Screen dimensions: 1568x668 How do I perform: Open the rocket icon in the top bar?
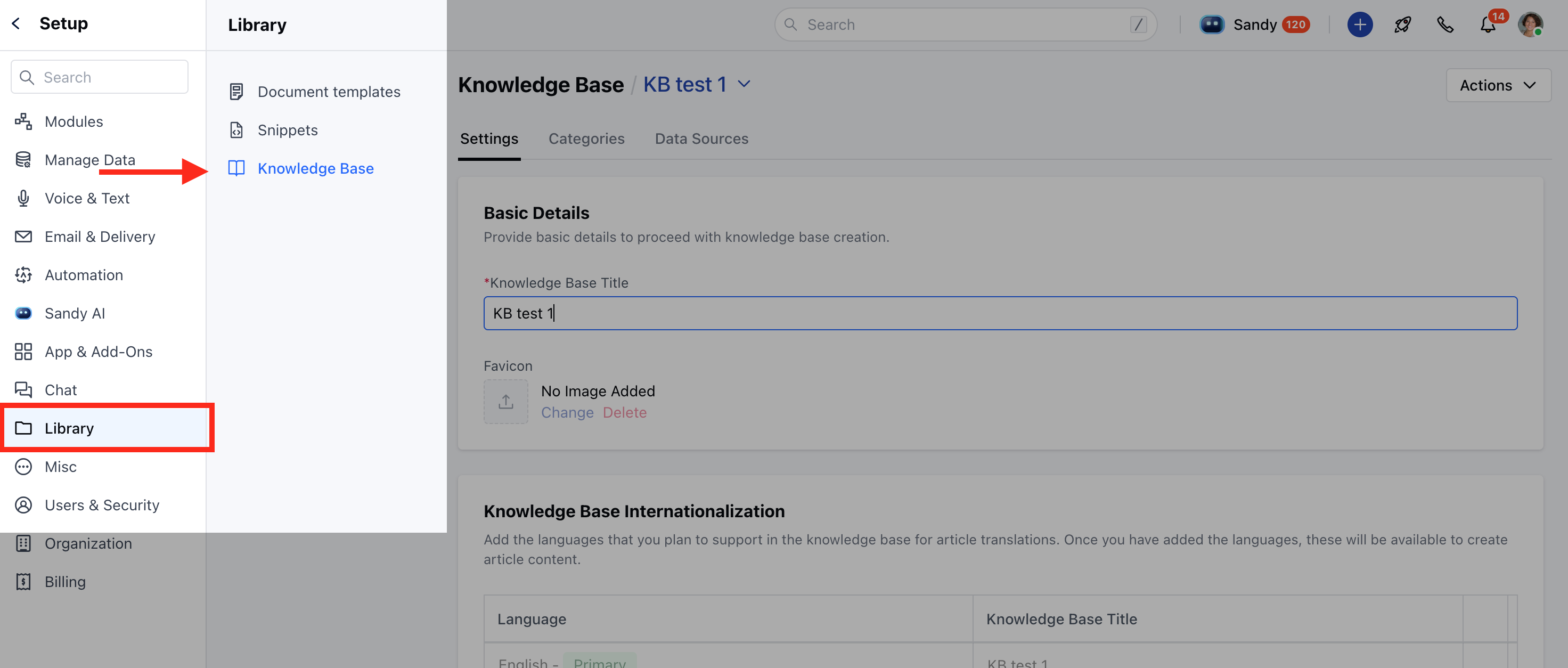[x=1402, y=25]
